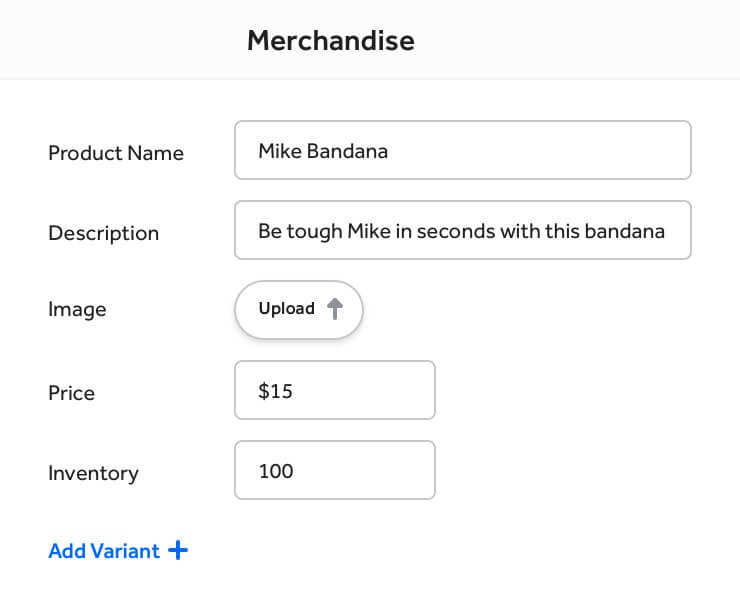Click the Price label
The width and height of the screenshot is (740, 608).
click(x=71, y=393)
